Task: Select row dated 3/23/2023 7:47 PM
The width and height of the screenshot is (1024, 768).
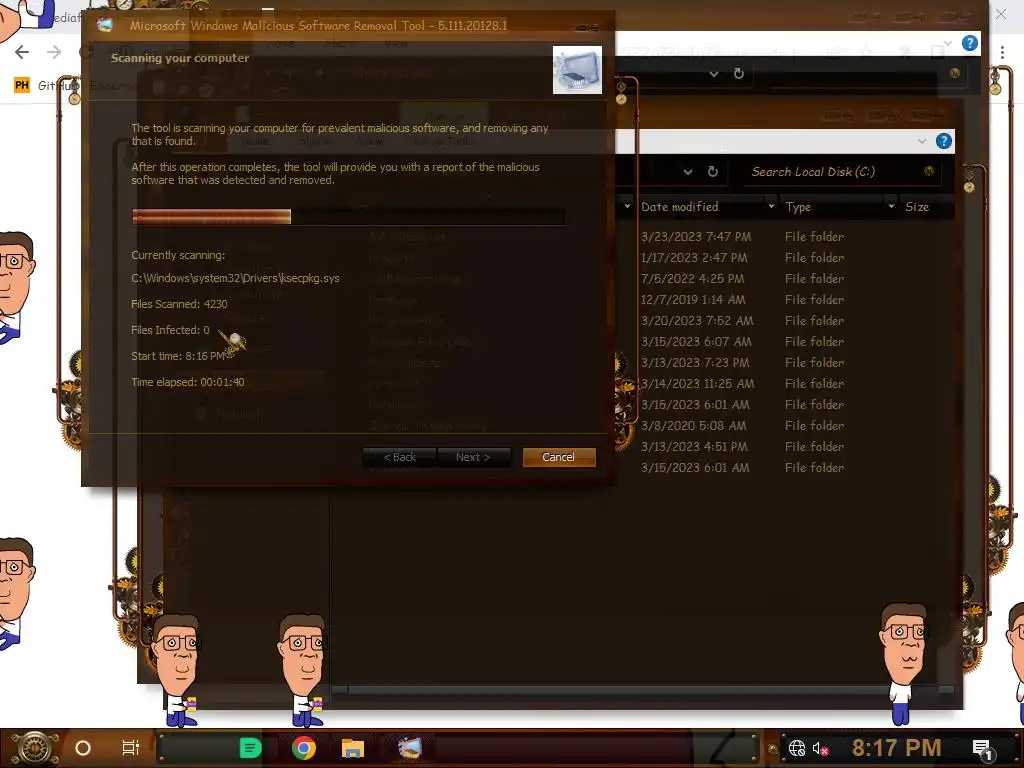Action: pyautogui.click(x=696, y=236)
